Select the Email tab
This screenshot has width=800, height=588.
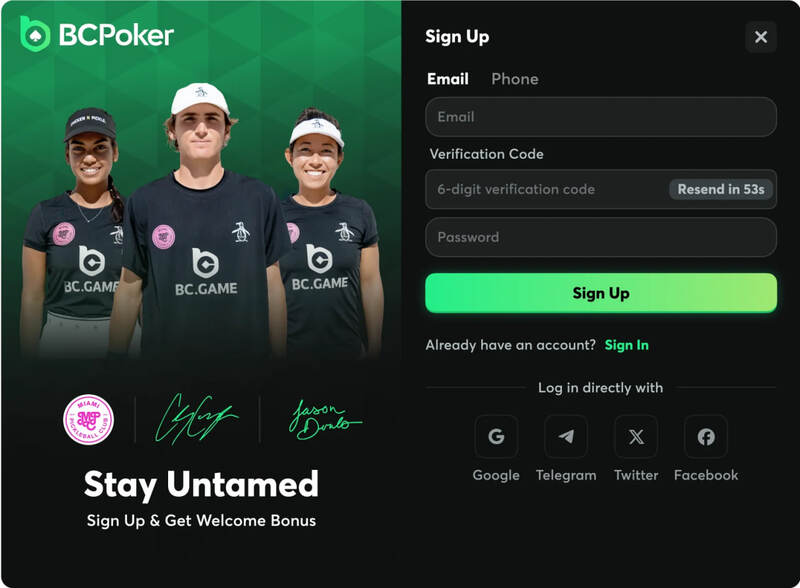pos(448,79)
